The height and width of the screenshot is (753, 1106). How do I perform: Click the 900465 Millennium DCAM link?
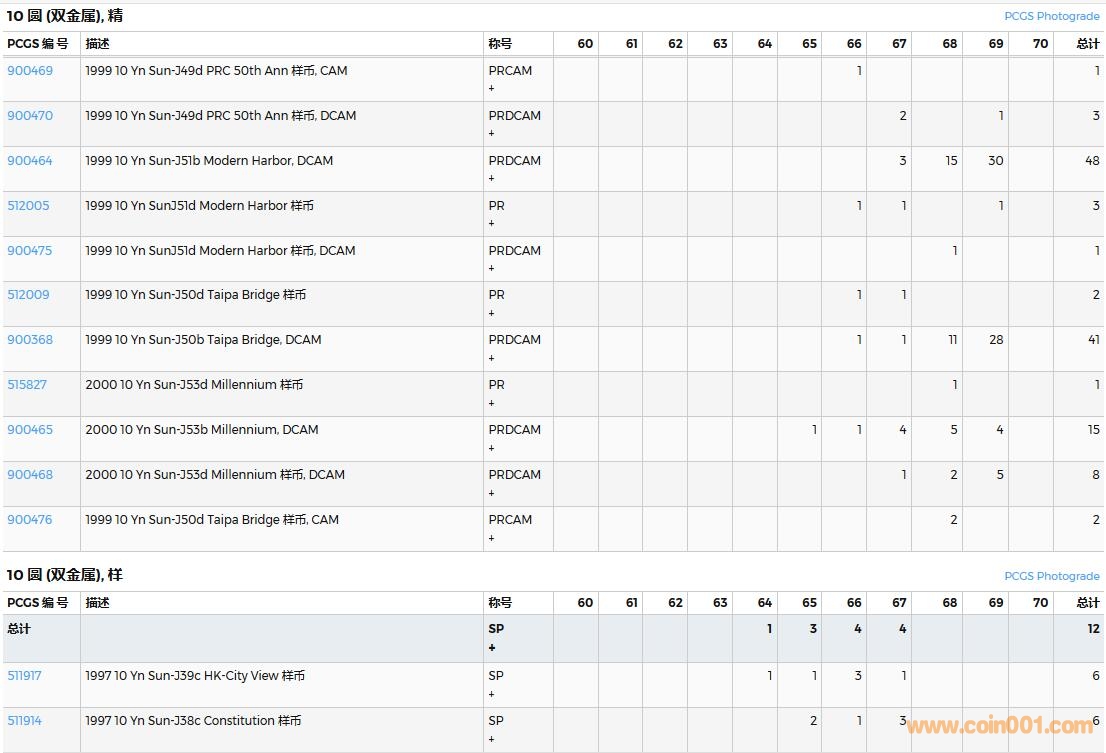(30, 430)
